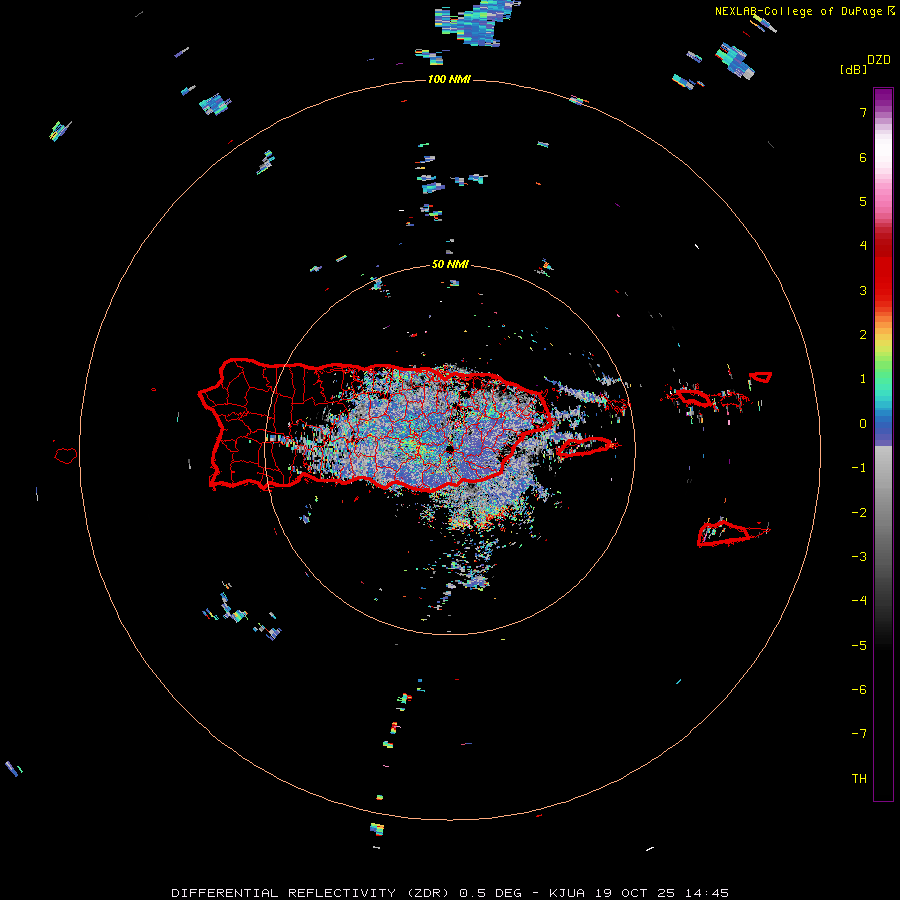Image resolution: width=900 pixels, height=900 pixels.
Task: Click the -3 tick on the color scale
Action: [x=859, y=557]
